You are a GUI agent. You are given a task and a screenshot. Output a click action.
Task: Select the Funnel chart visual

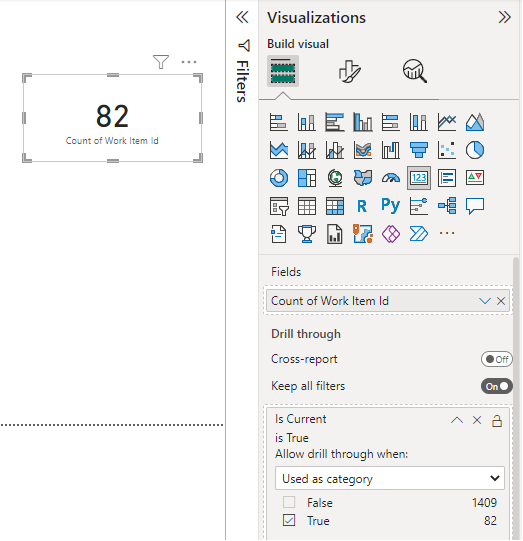coord(419,150)
